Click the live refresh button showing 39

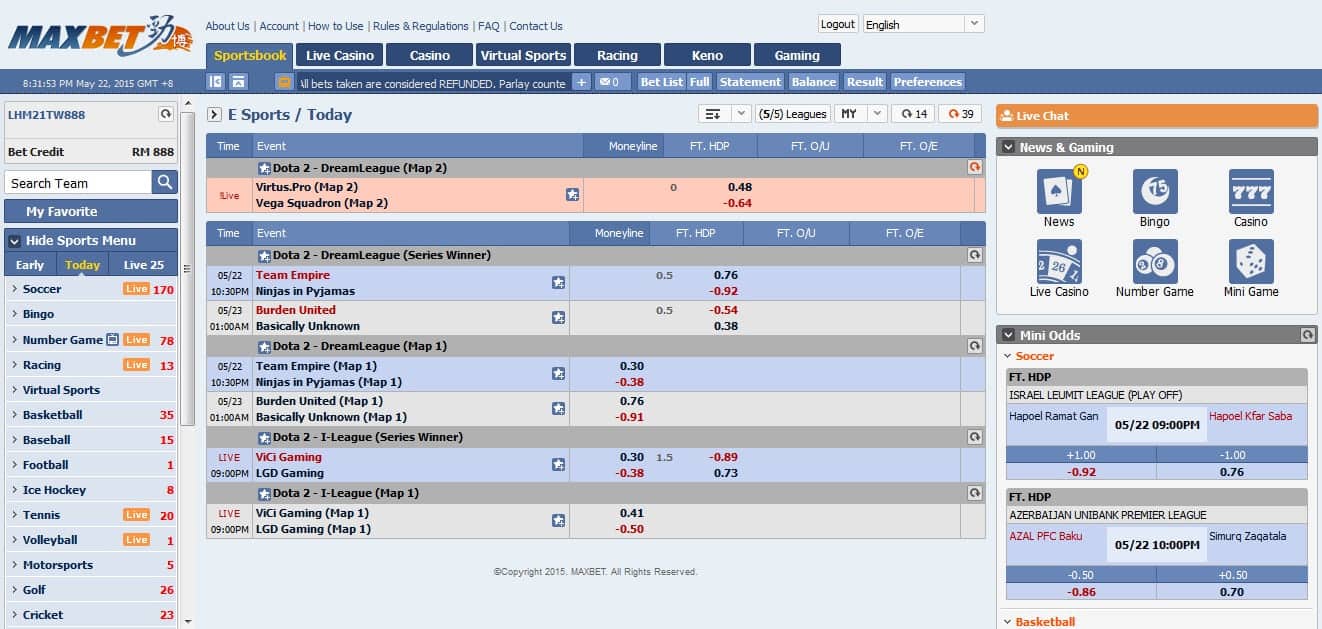coord(960,114)
